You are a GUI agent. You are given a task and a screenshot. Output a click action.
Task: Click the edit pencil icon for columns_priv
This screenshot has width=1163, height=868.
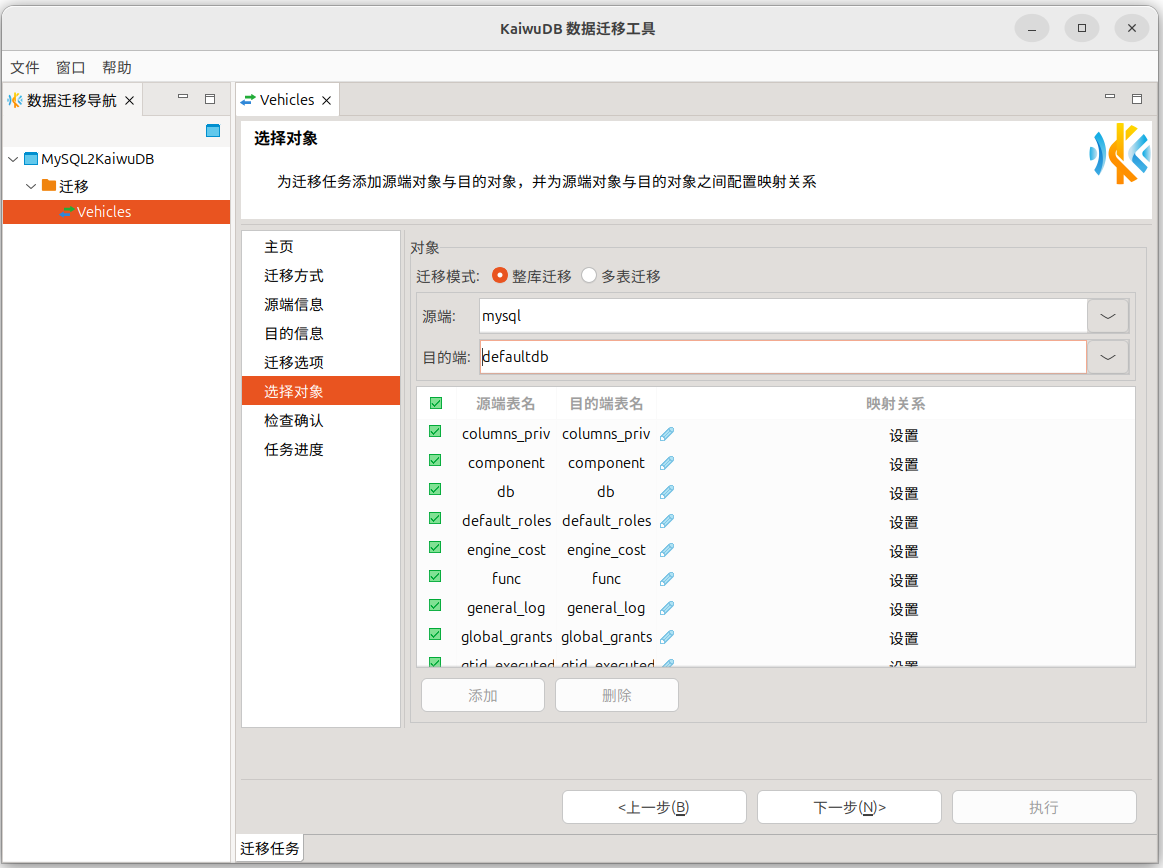[x=667, y=434]
